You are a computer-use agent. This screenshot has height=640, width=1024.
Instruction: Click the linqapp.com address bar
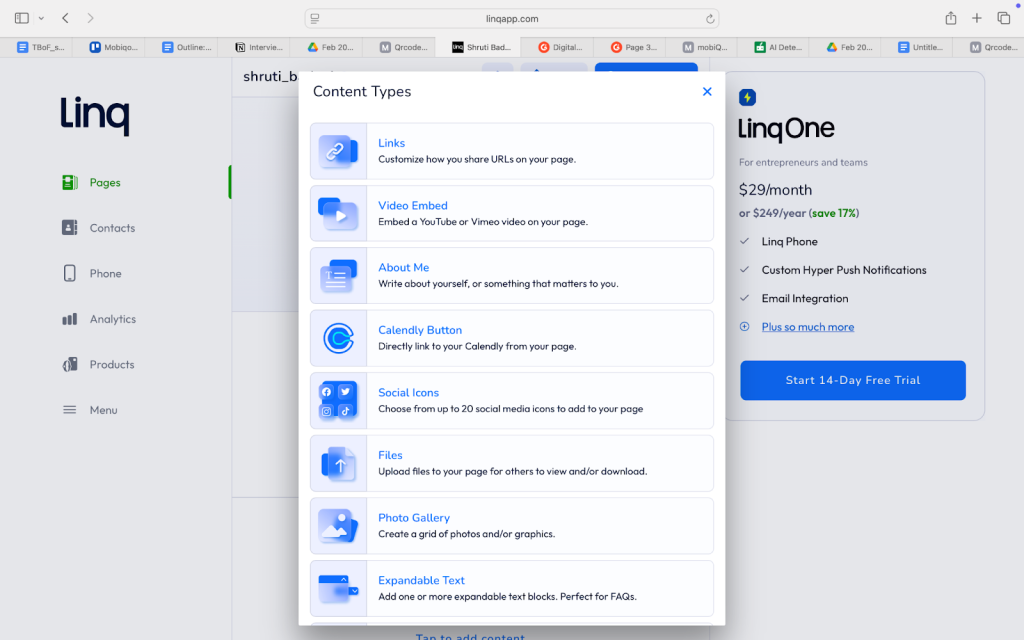[512, 18]
